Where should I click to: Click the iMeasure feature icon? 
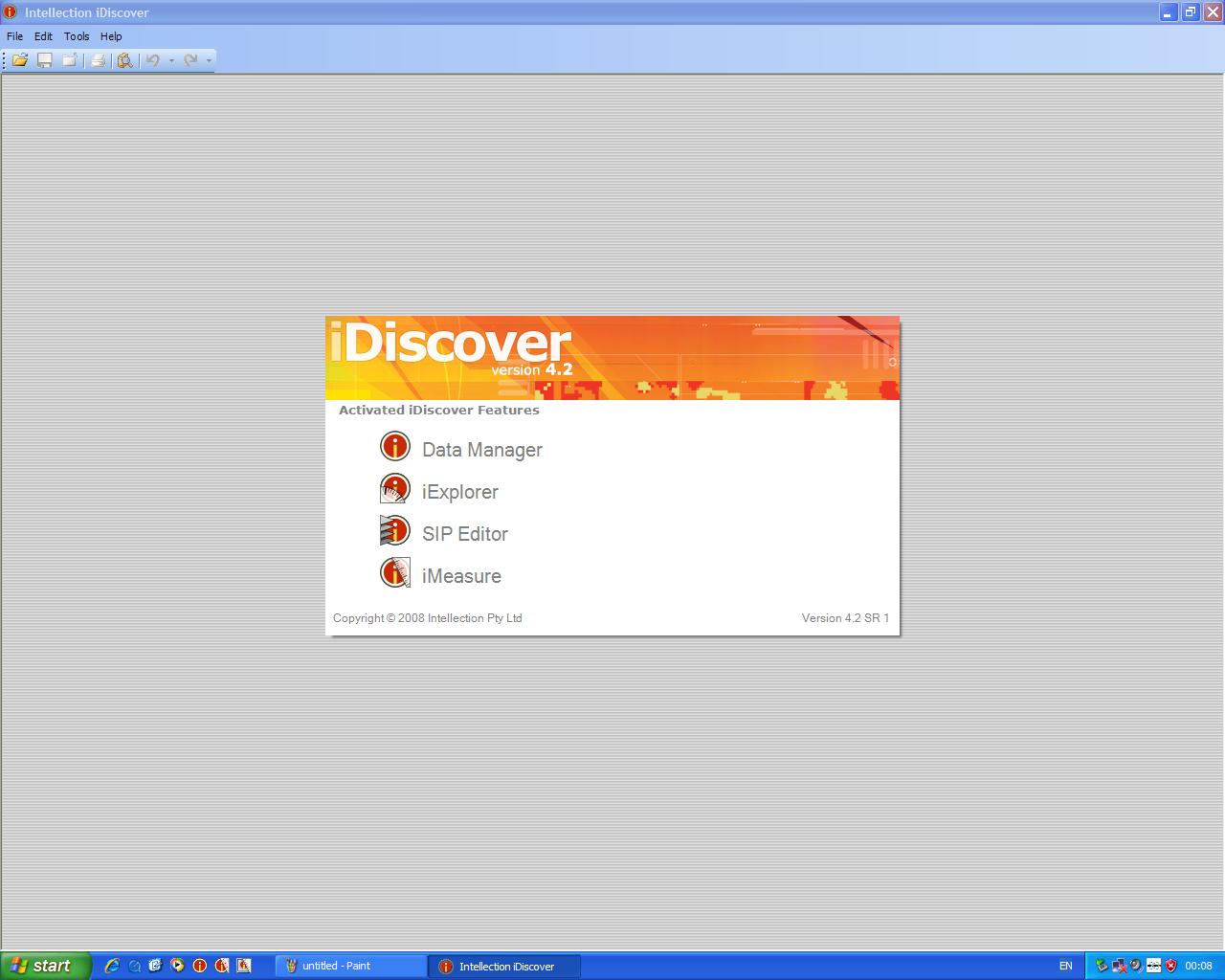point(394,573)
